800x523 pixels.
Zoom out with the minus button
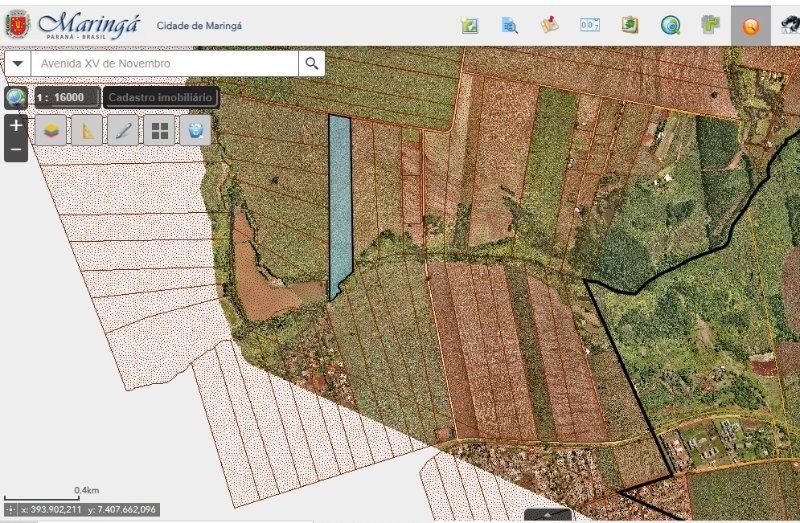16,150
